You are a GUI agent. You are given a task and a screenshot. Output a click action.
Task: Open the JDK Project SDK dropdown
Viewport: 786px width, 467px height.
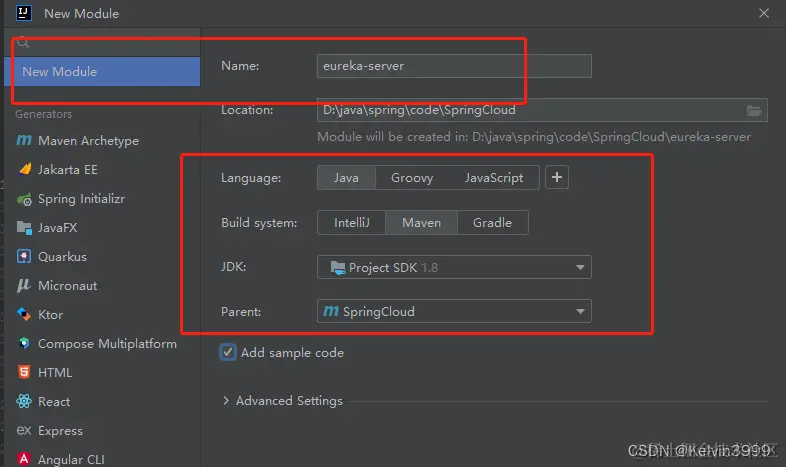click(454, 267)
